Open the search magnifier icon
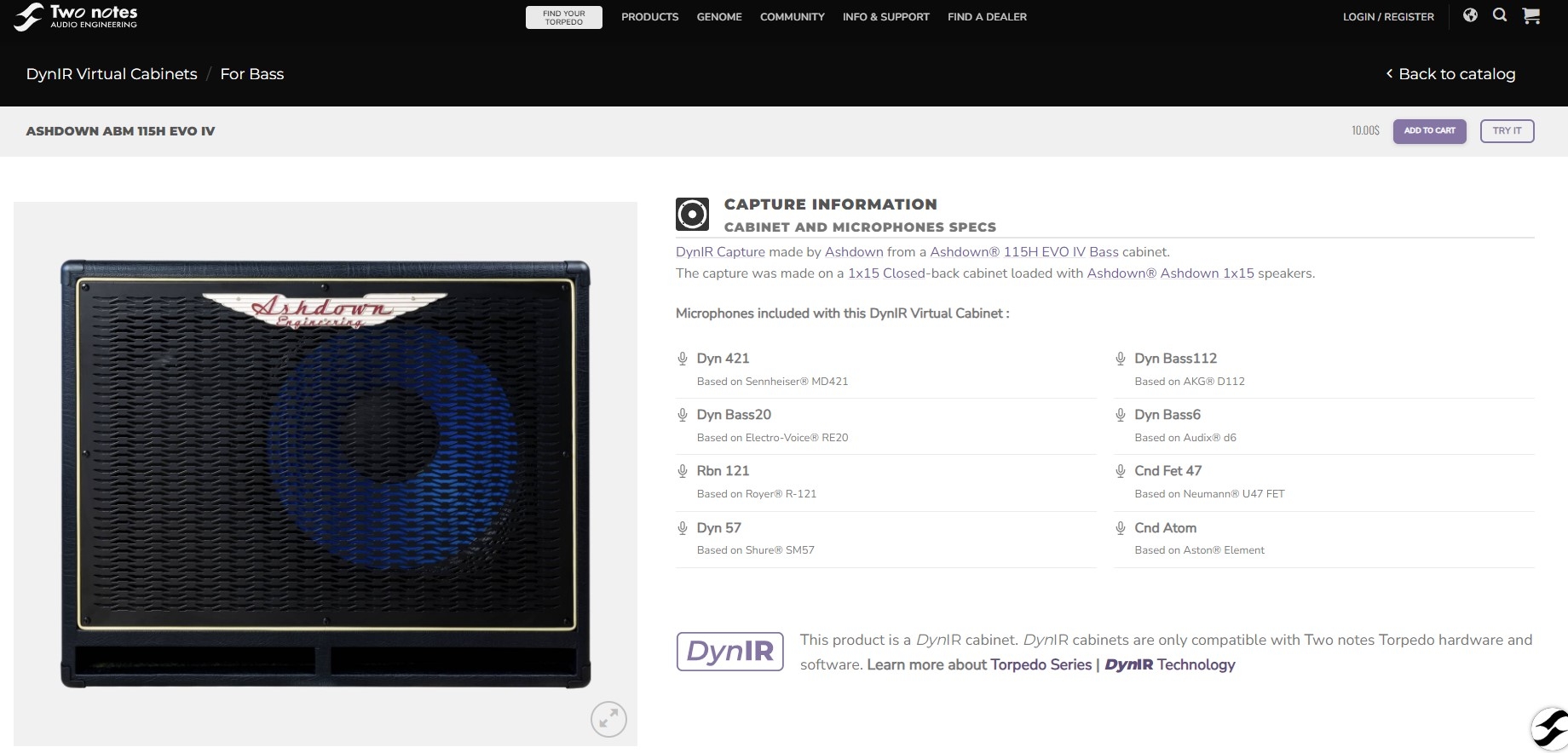Image resolution: width=1568 pixels, height=753 pixels. click(x=1500, y=15)
